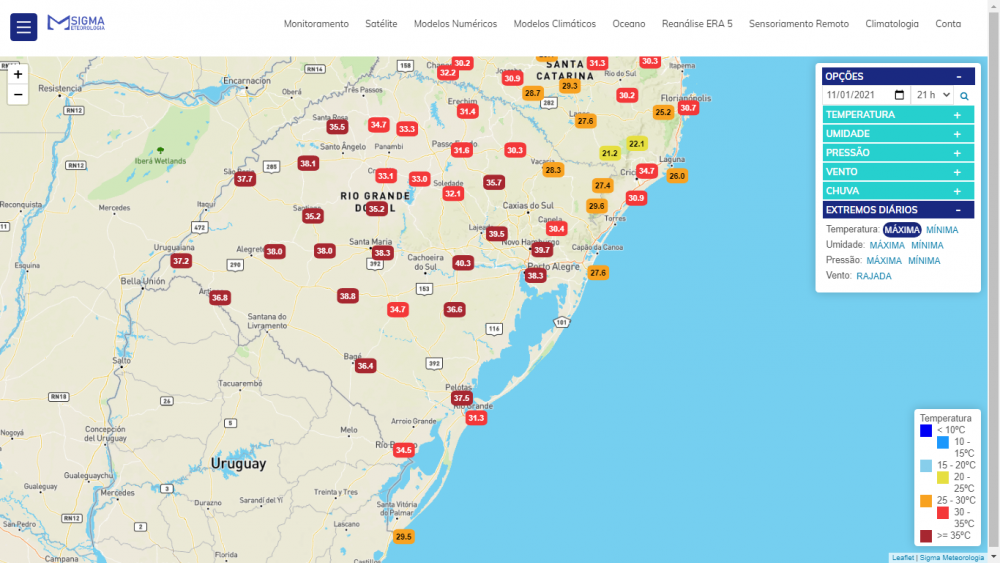This screenshot has height=563, width=1000.
Task: Zoom out on the map
Action: point(18,95)
